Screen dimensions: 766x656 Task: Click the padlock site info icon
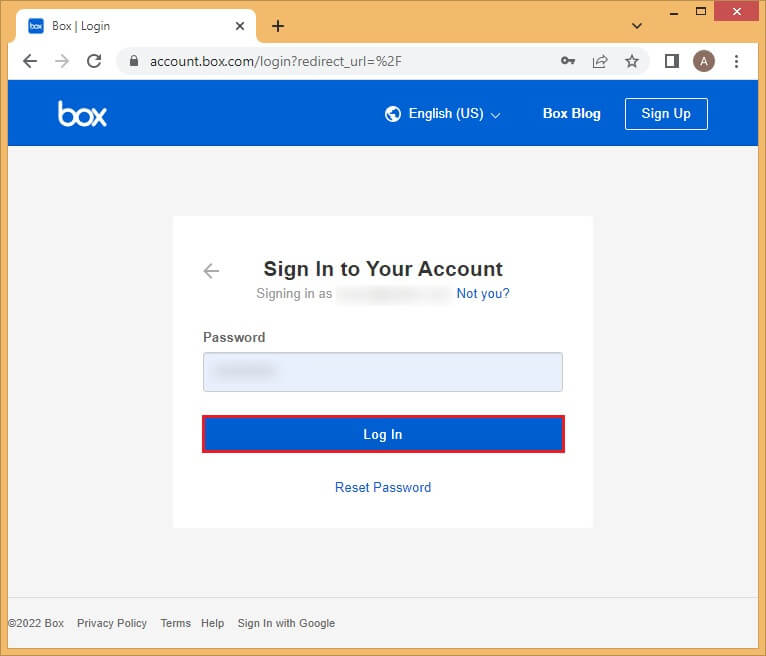[134, 61]
